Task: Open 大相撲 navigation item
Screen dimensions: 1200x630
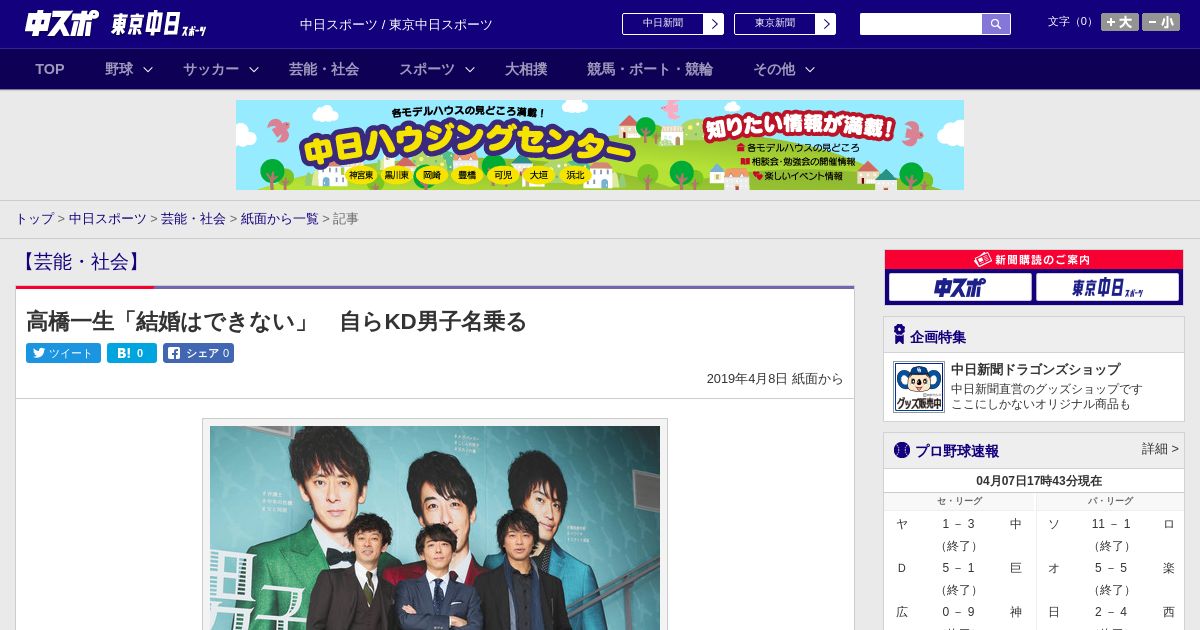Action: [526, 69]
